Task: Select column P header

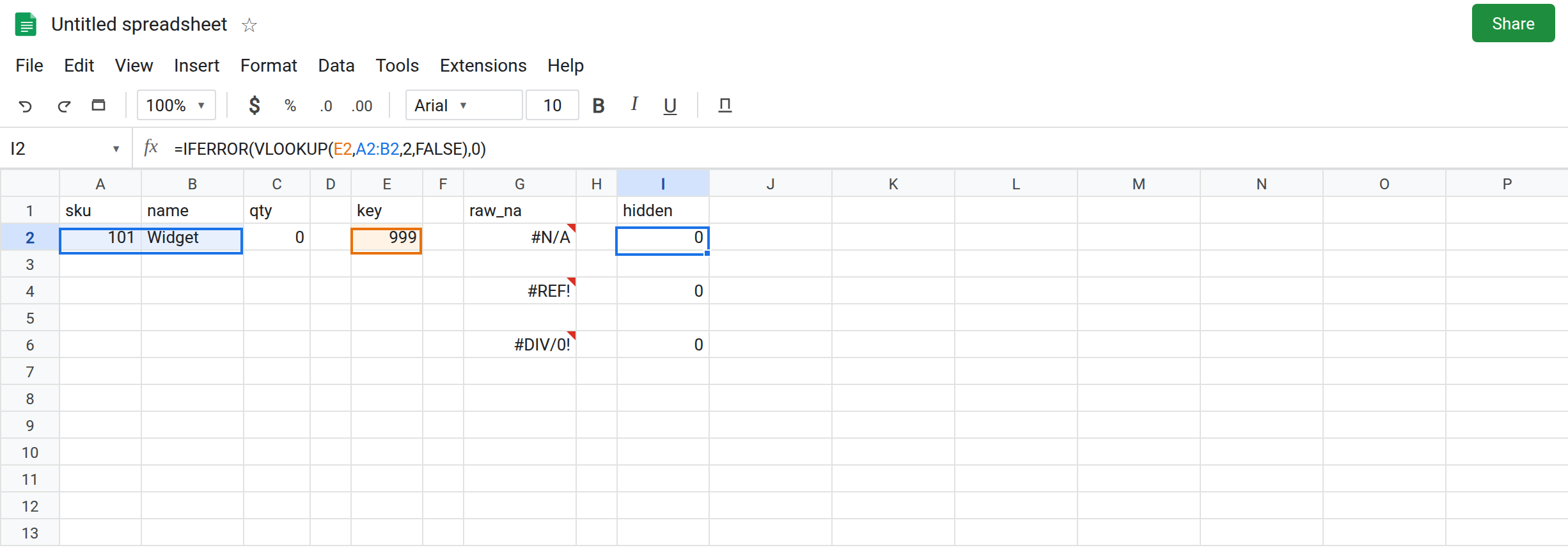Action: [x=1507, y=184]
